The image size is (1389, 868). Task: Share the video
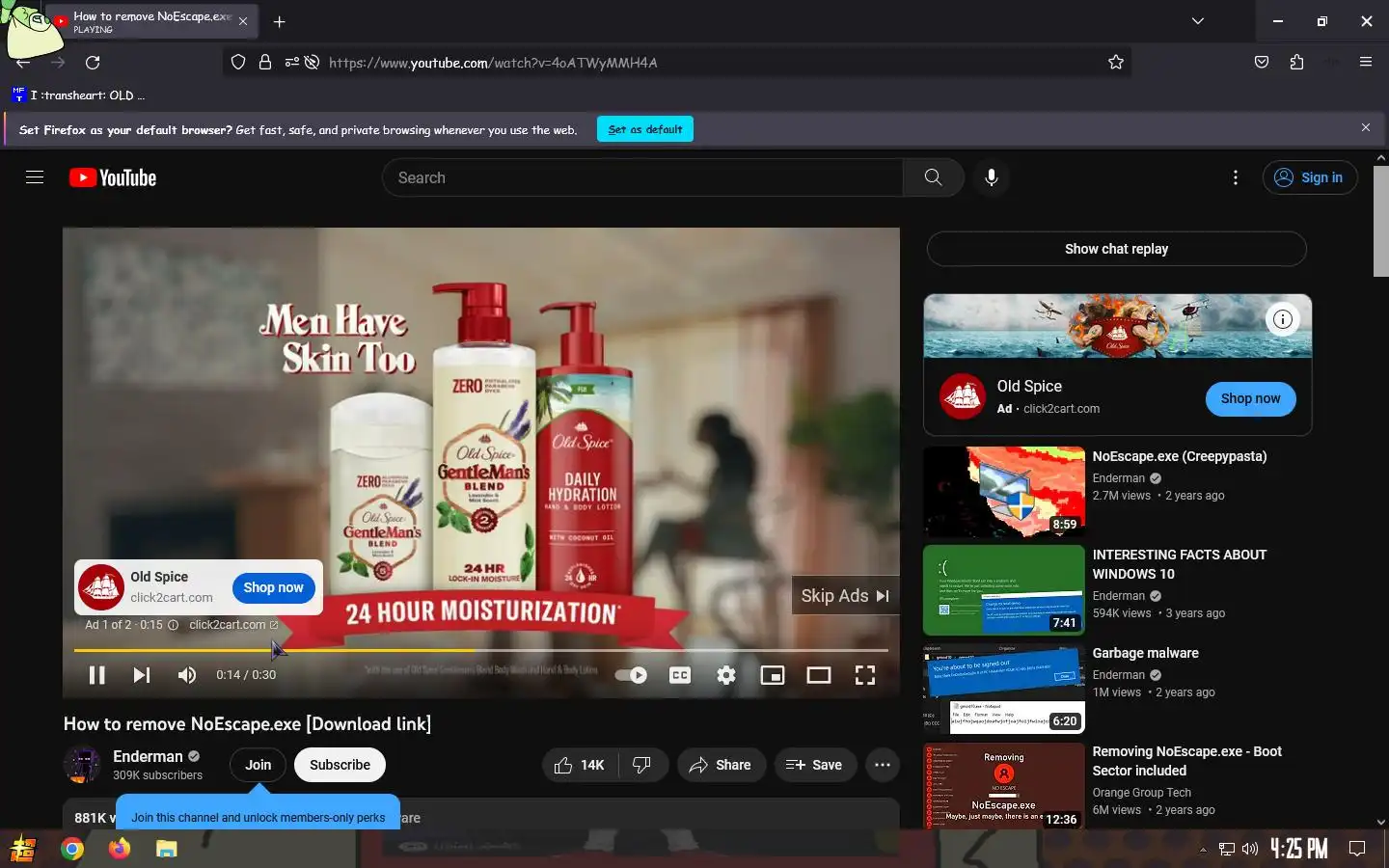(721, 765)
